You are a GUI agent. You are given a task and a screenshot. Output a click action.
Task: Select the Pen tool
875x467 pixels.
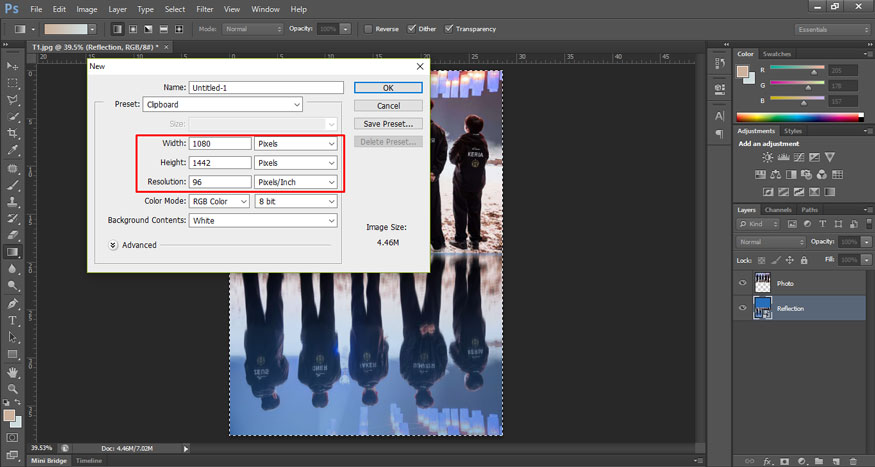(13, 303)
